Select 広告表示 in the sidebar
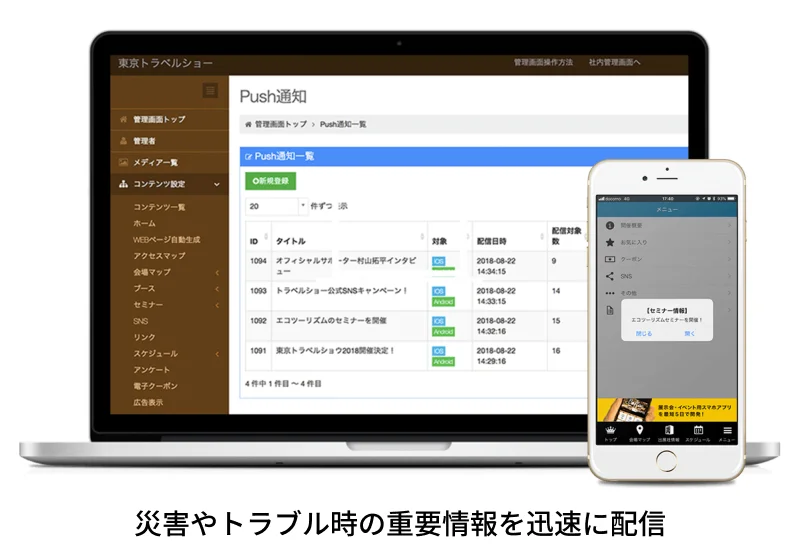Viewport: 800px width, 546px height. point(148,402)
